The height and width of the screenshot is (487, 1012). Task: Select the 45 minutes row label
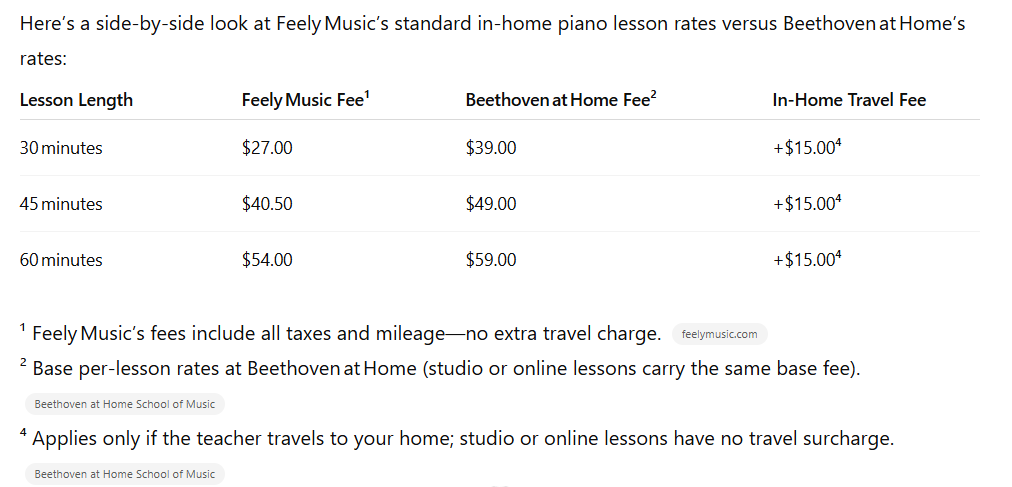[x=61, y=204]
